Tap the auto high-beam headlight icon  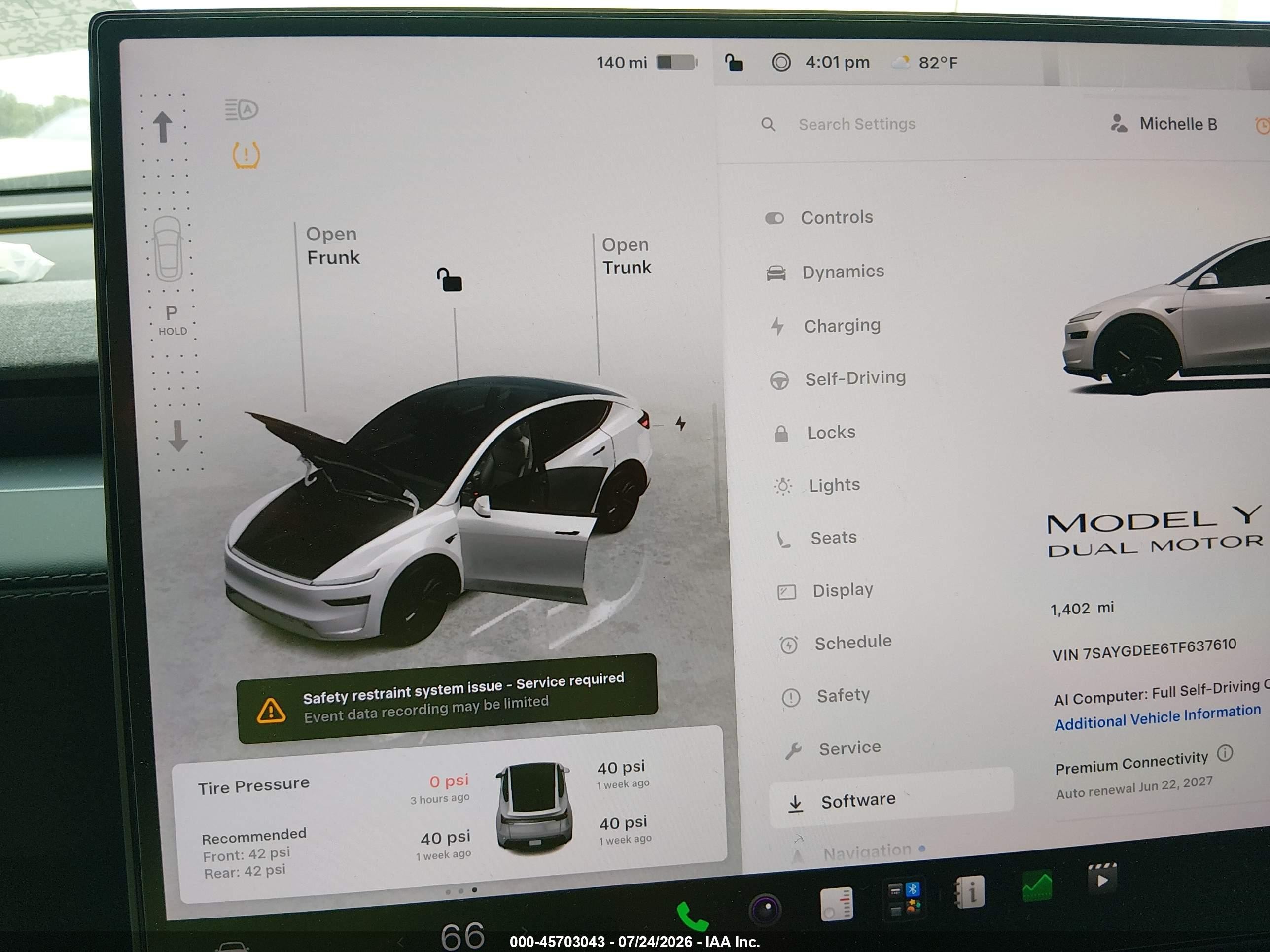(x=241, y=109)
